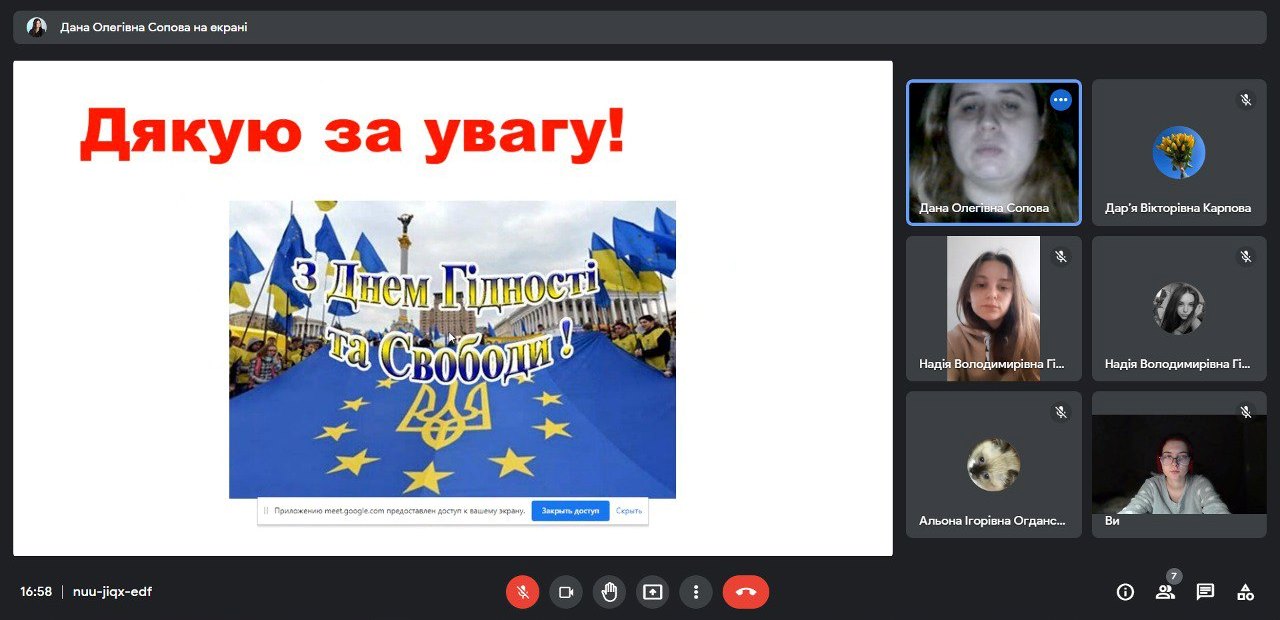Select Дана Олегівна Сопова video tile
Screen dimensions: 1280x620
click(994, 152)
